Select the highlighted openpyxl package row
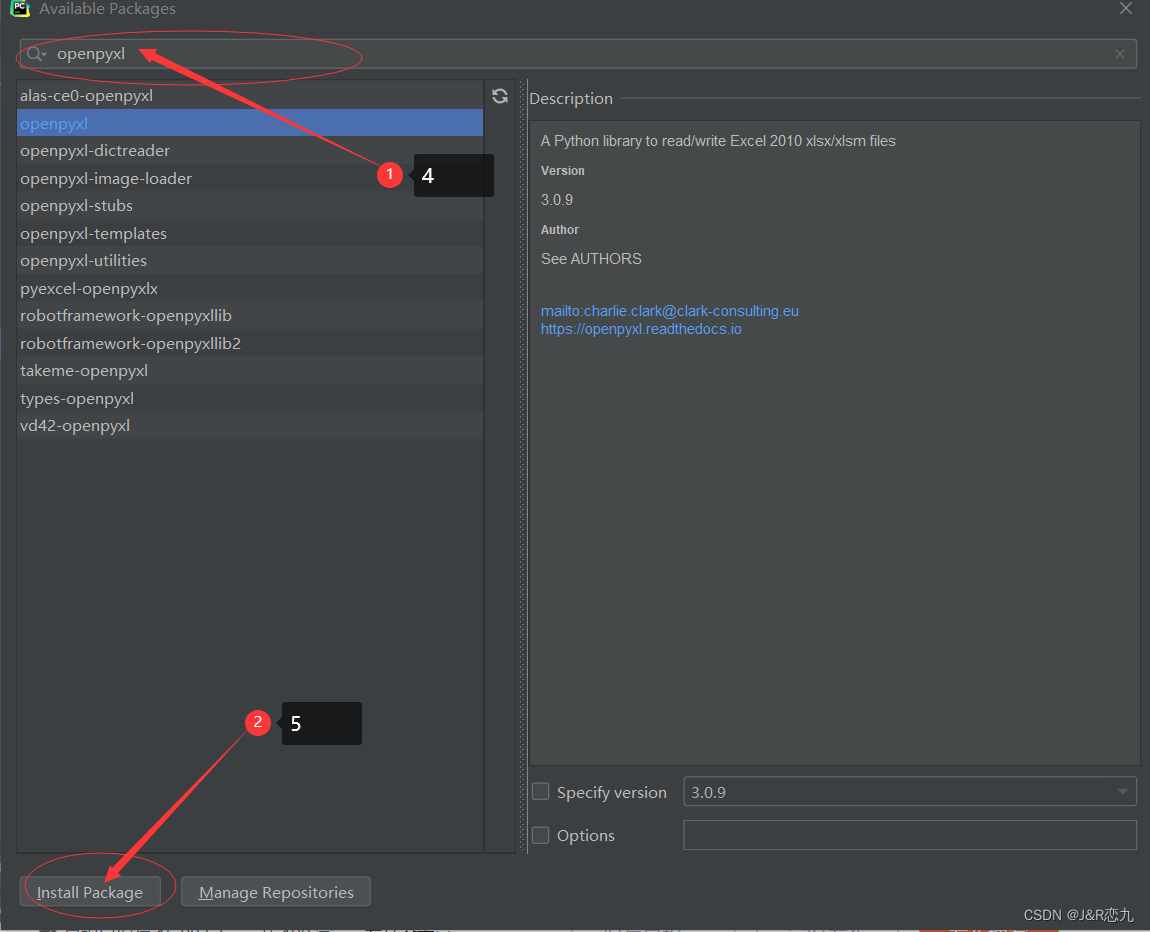Screen dimensions: 1150x932 (x=250, y=123)
